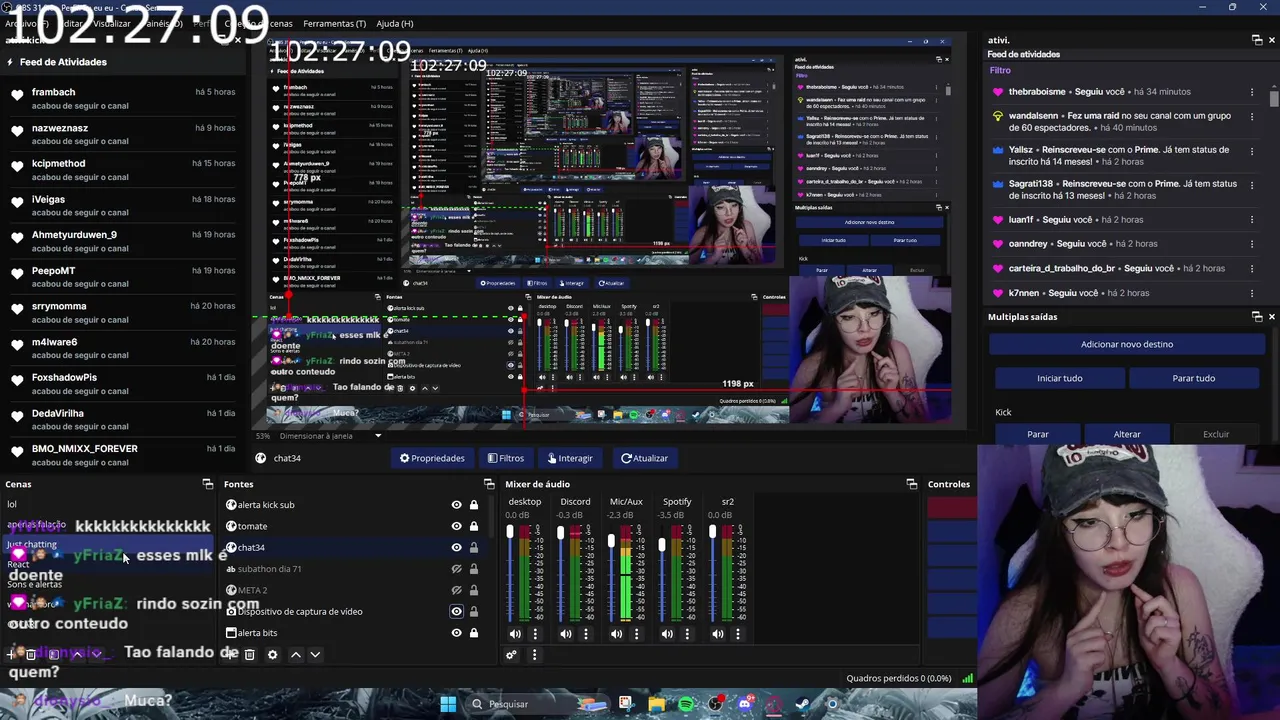The image size is (1280, 720).
Task: Open options for thebraboisme feed entry
Action: [x=1252, y=92]
